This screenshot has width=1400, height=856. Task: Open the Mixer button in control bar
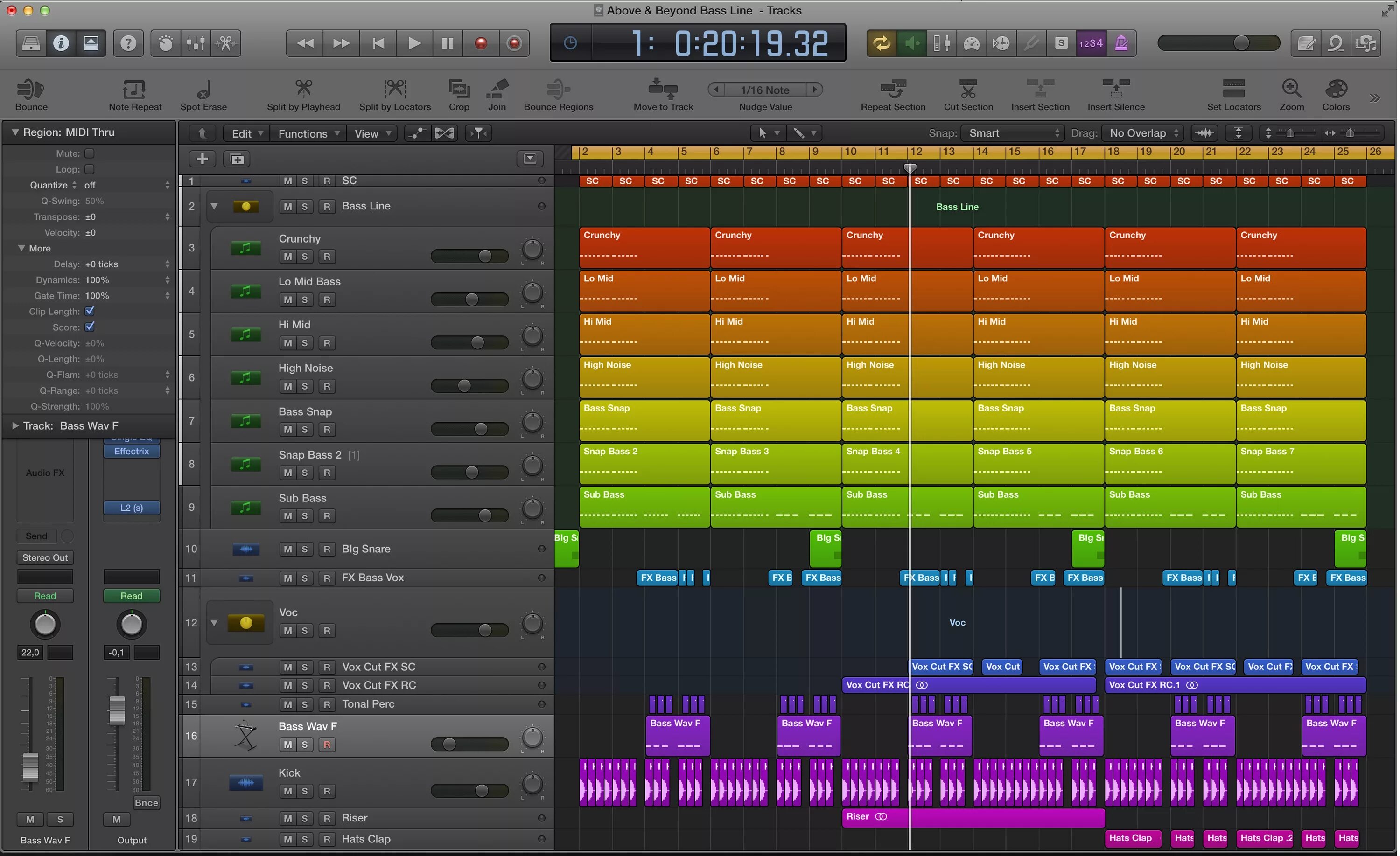[x=196, y=43]
